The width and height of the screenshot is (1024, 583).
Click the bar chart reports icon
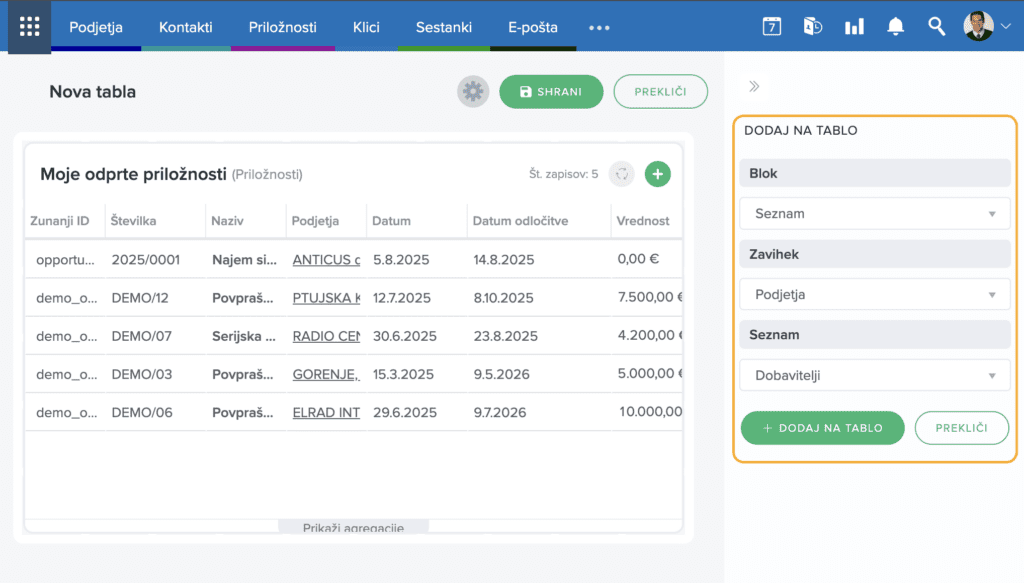pyautogui.click(x=854, y=27)
